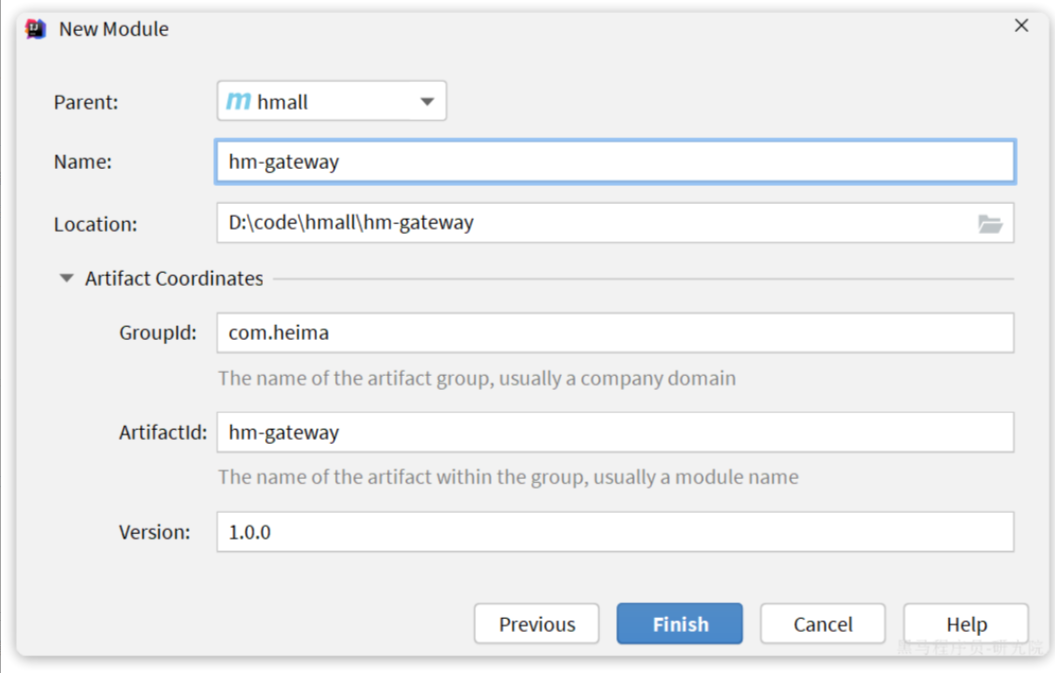The width and height of the screenshot is (1055, 673).
Task: Click the Maven 'm' icon beside hmall
Action: (x=238, y=101)
